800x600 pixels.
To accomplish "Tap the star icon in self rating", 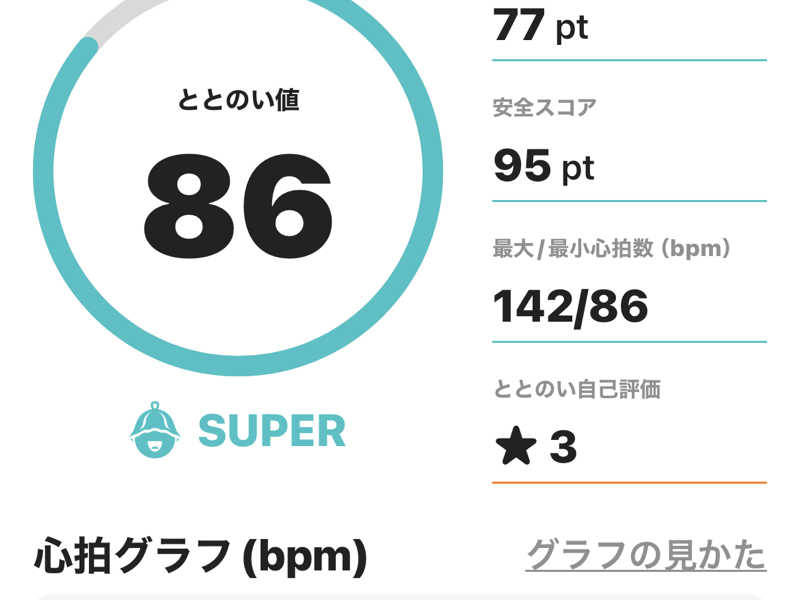I will (x=516, y=445).
